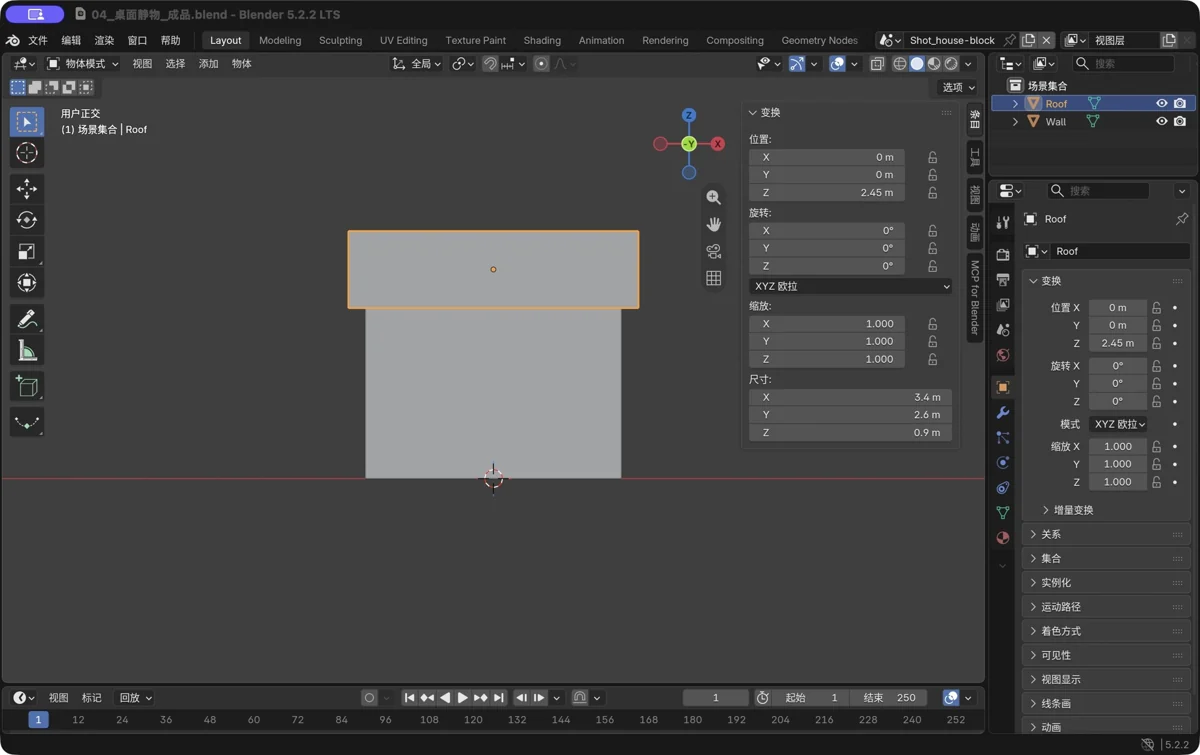Switch to the Modeling workspace tab

pyautogui.click(x=280, y=41)
